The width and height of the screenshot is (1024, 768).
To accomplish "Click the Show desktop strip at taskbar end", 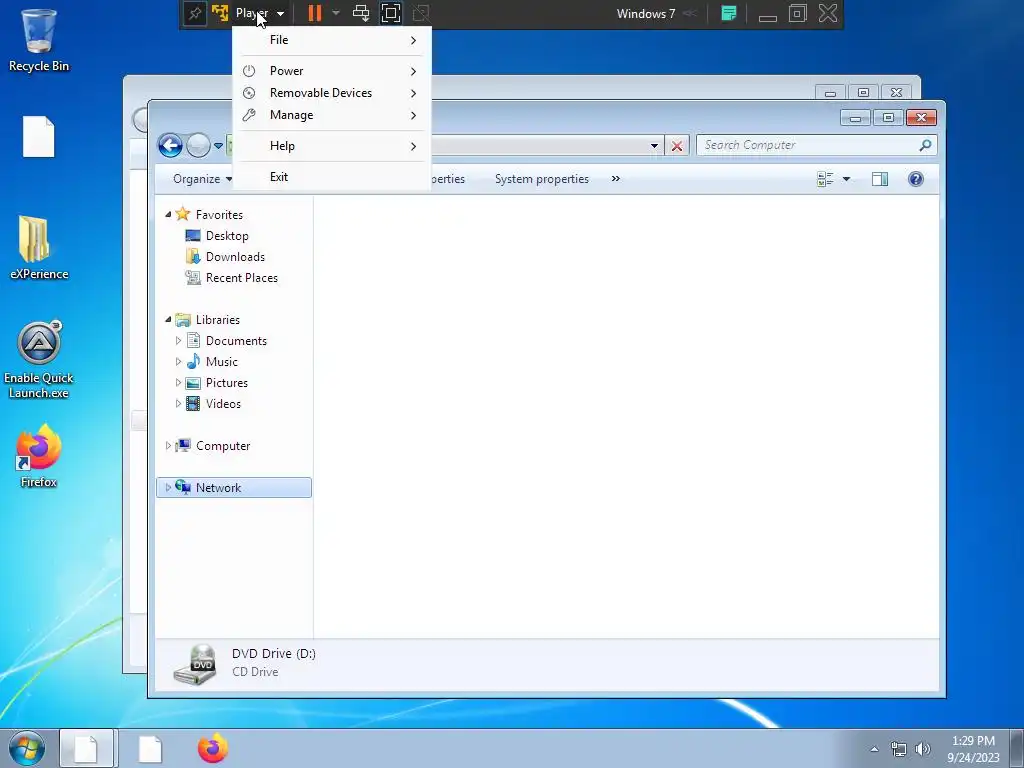I will pos(1017,748).
